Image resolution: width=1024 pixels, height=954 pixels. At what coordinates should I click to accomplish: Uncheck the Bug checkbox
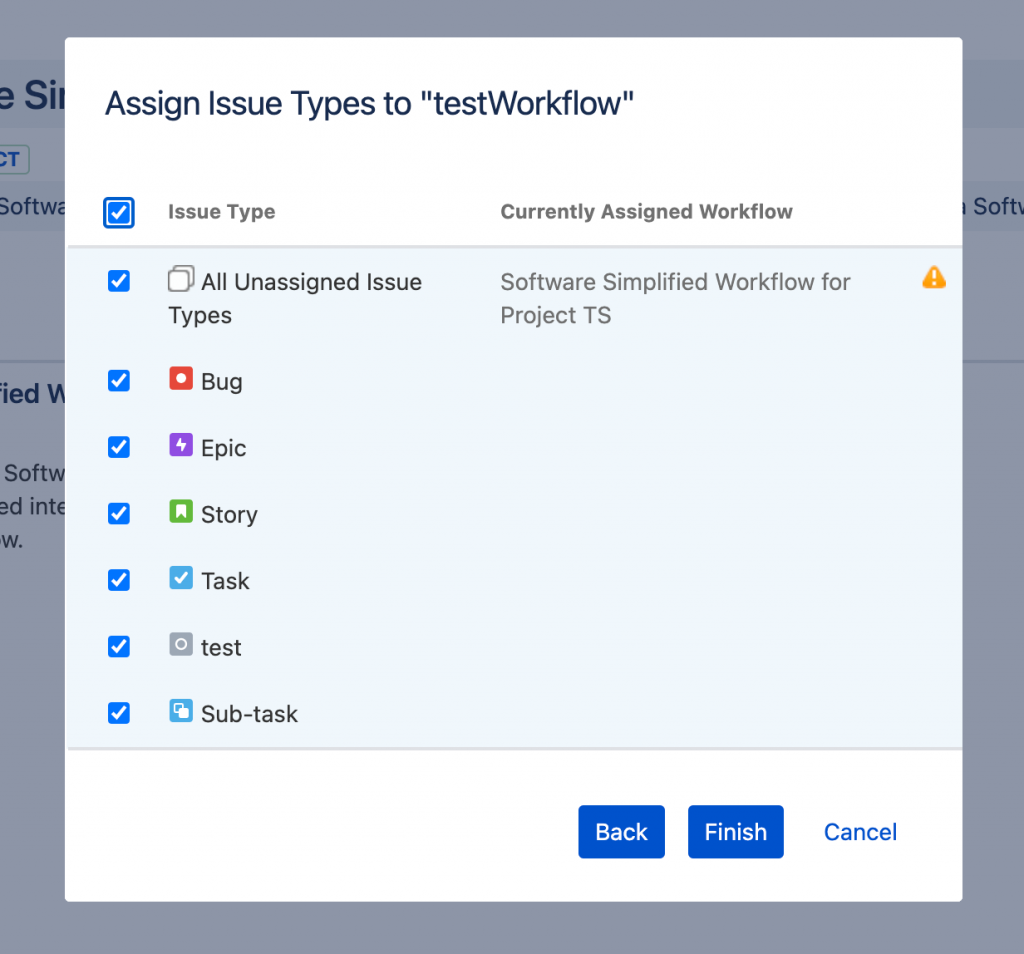pyautogui.click(x=119, y=381)
